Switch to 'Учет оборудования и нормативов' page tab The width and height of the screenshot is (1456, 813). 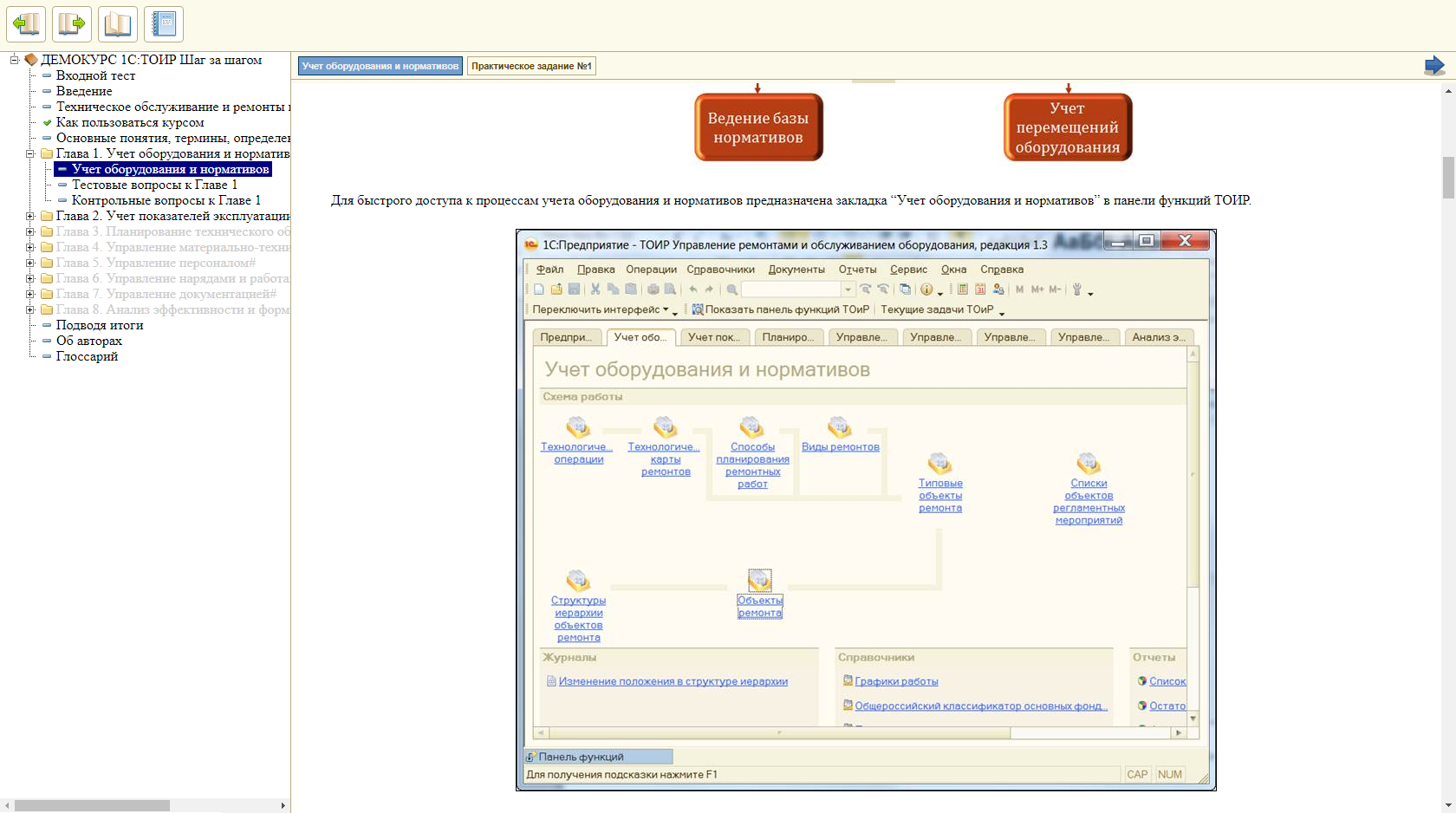click(x=380, y=66)
